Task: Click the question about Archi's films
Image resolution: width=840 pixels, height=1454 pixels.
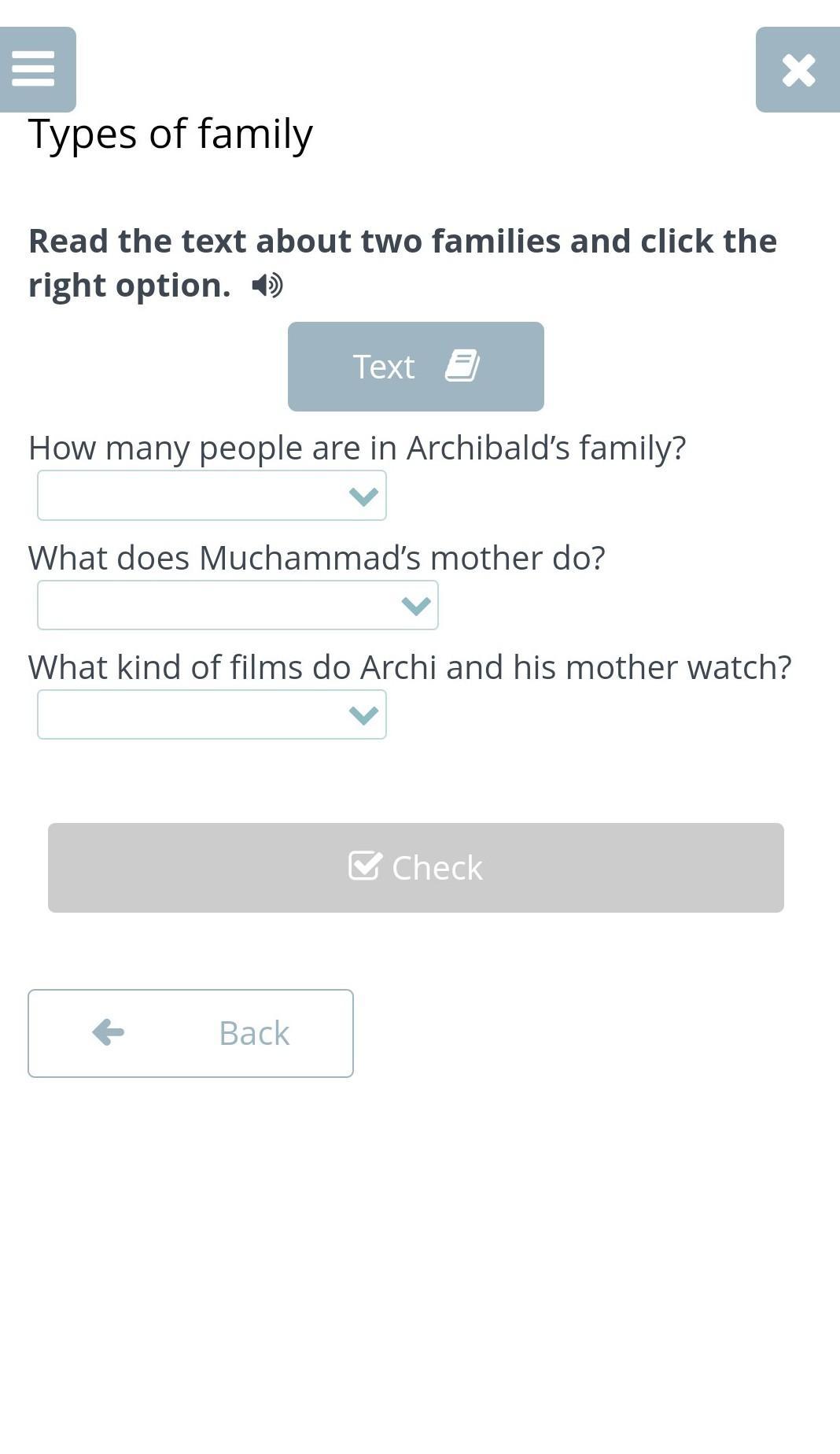Action: (x=410, y=667)
